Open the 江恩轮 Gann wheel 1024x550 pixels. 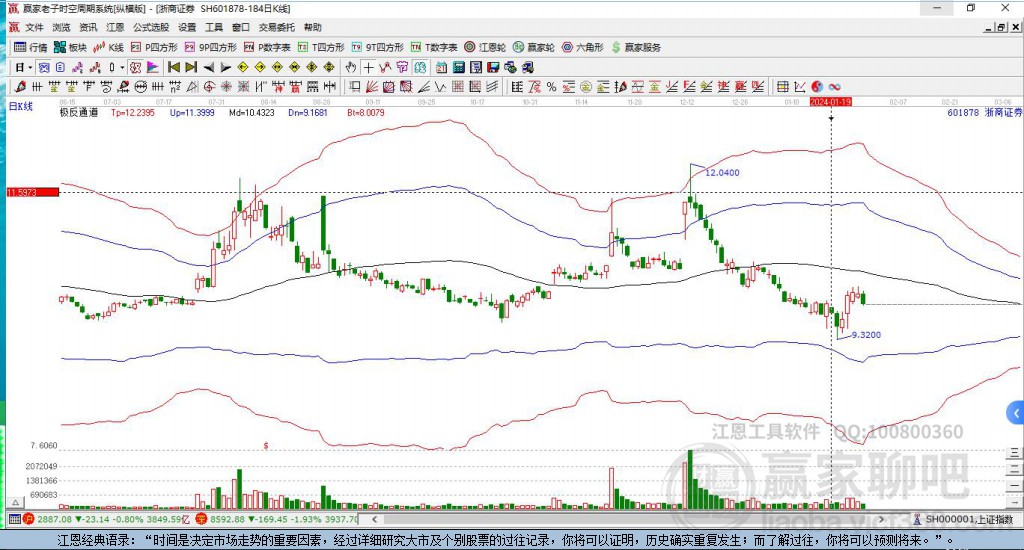(x=485, y=47)
